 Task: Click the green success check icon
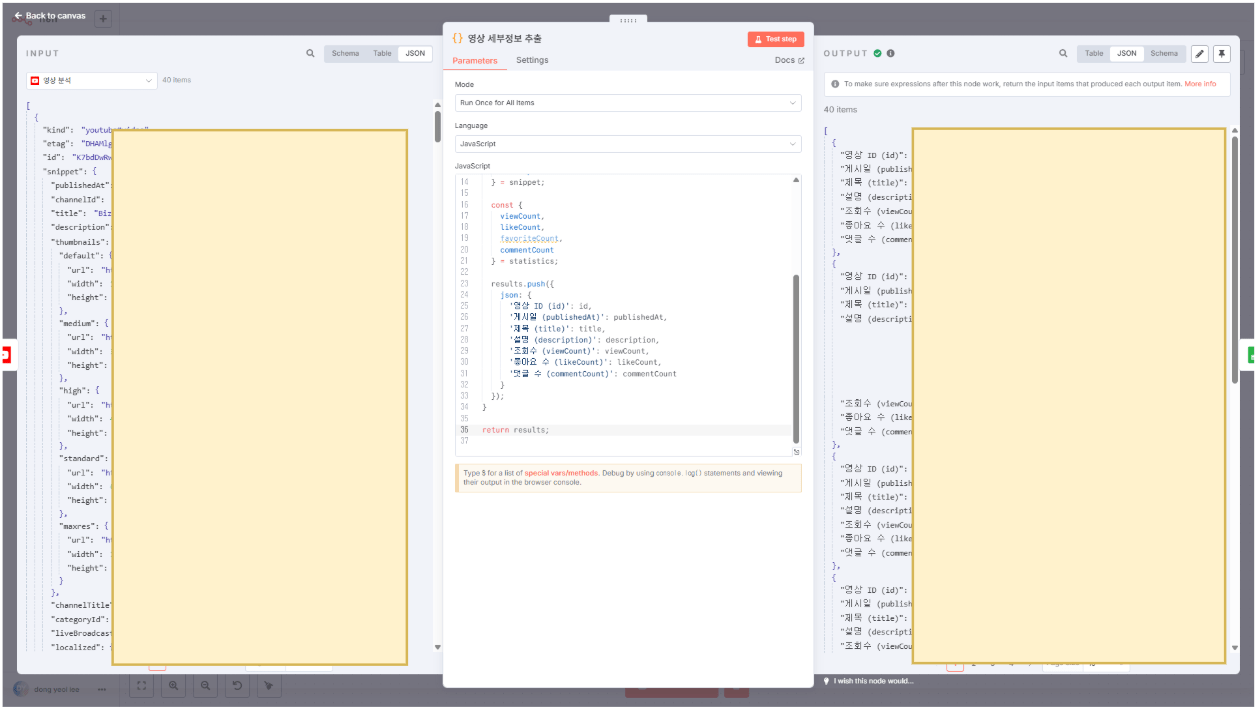point(877,54)
